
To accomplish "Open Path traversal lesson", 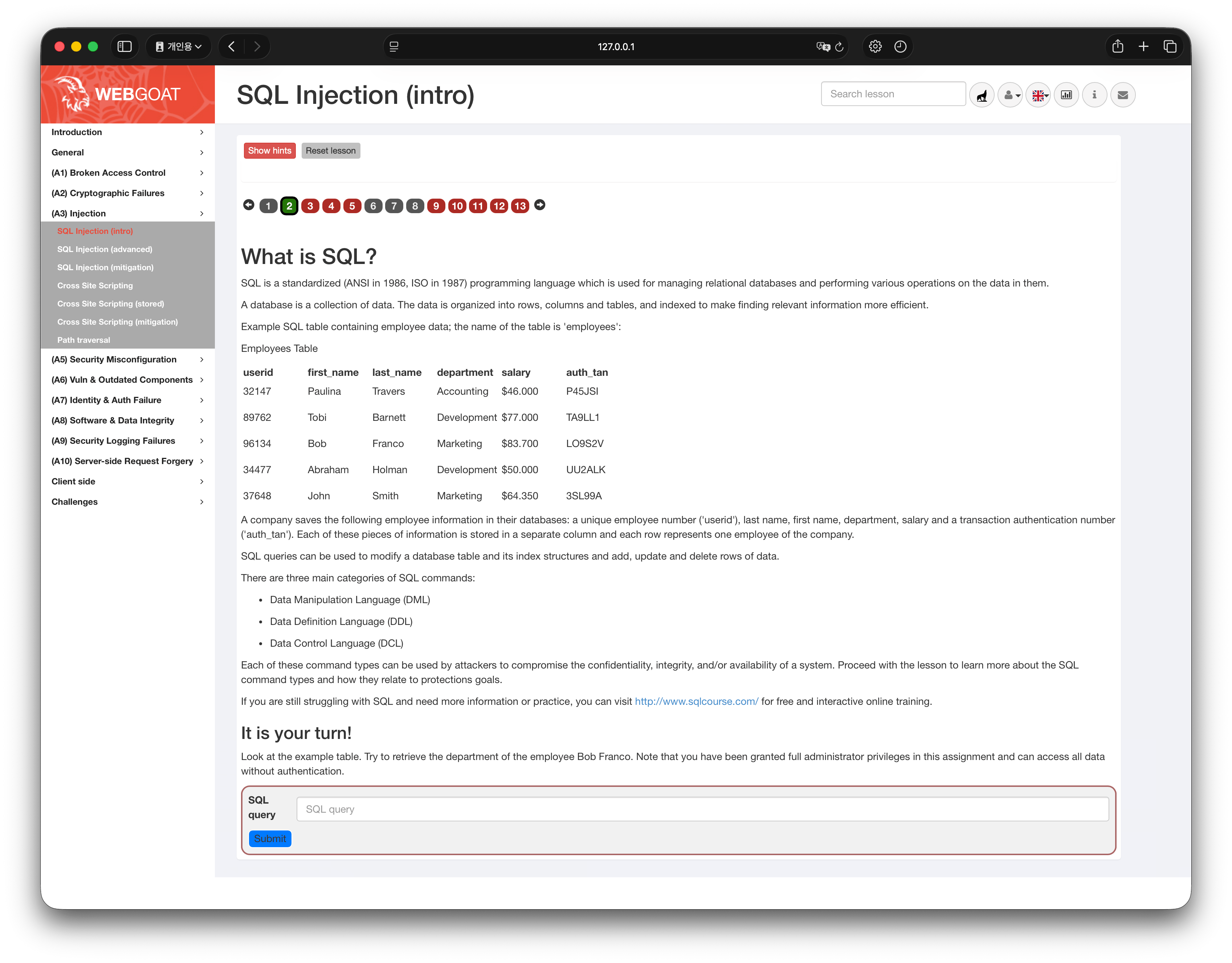I will click(83, 340).
